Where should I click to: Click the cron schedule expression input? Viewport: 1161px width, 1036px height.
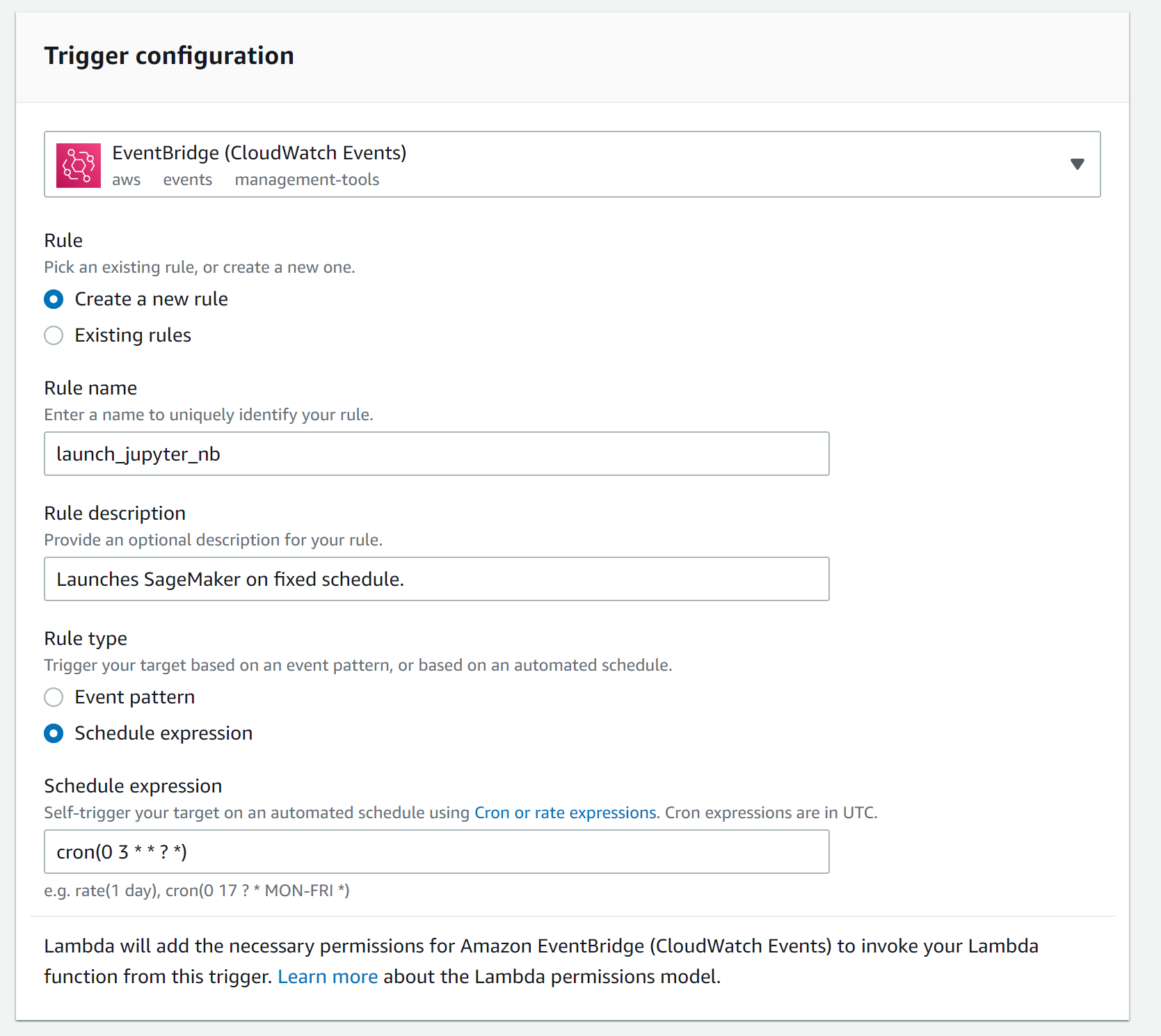(436, 852)
